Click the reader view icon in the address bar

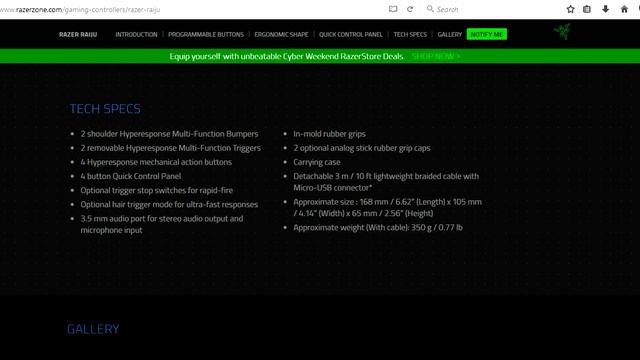tap(393, 9)
